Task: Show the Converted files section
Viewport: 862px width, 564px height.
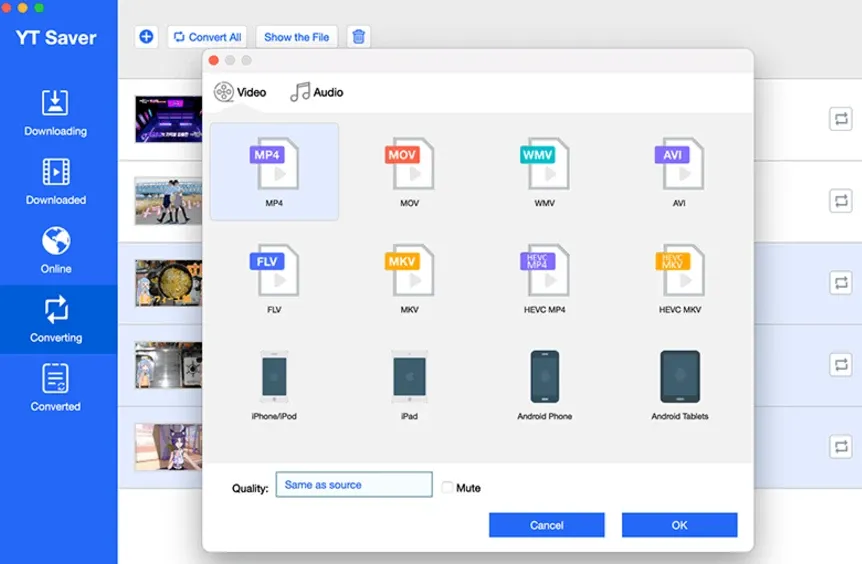Action: (x=56, y=388)
